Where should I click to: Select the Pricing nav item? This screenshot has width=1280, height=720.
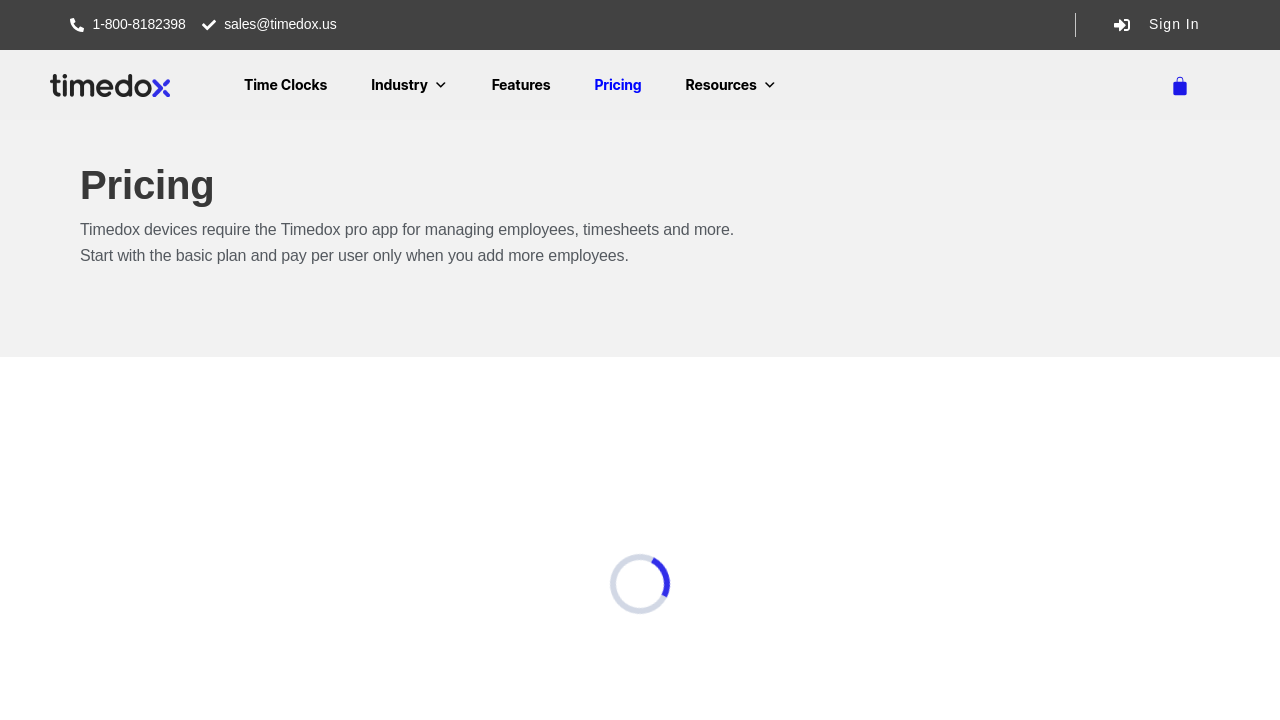tap(618, 85)
